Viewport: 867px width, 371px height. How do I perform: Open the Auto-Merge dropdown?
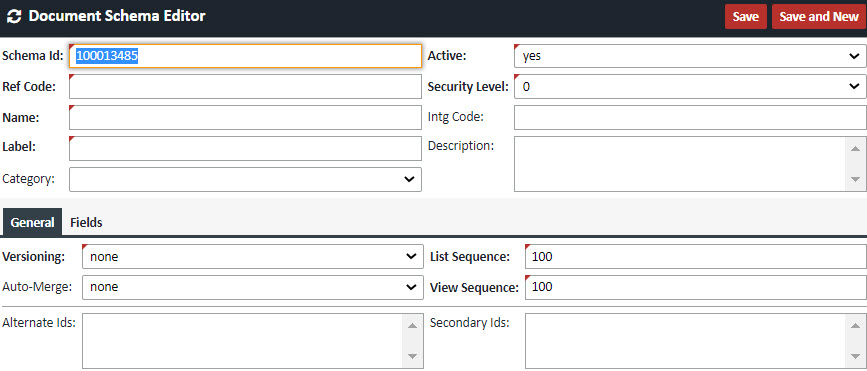point(253,288)
